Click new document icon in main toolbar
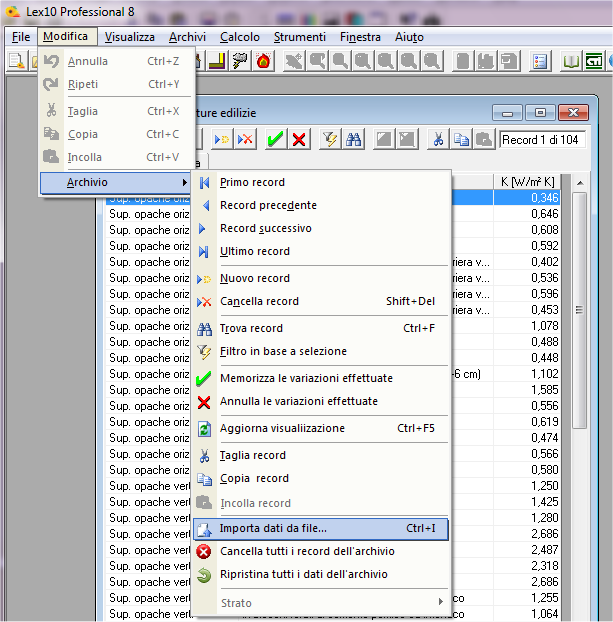 pyautogui.click(x=17, y=61)
